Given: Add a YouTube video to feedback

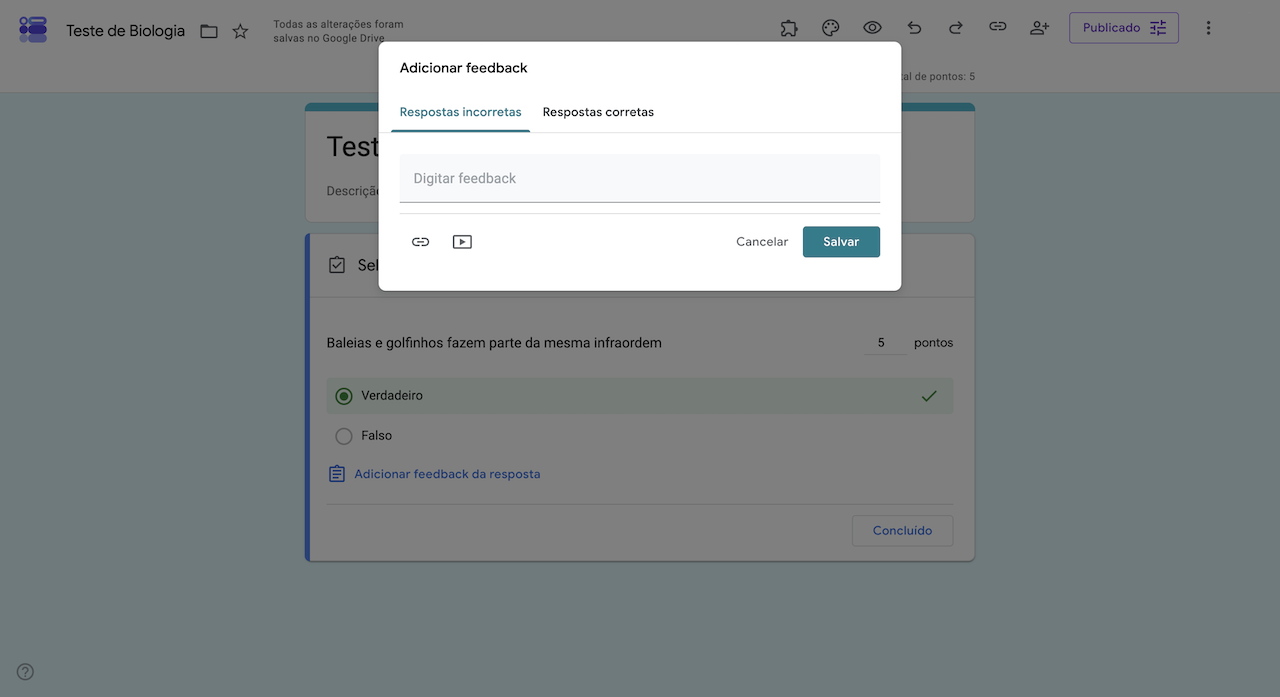Looking at the screenshot, I should pos(462,242).
